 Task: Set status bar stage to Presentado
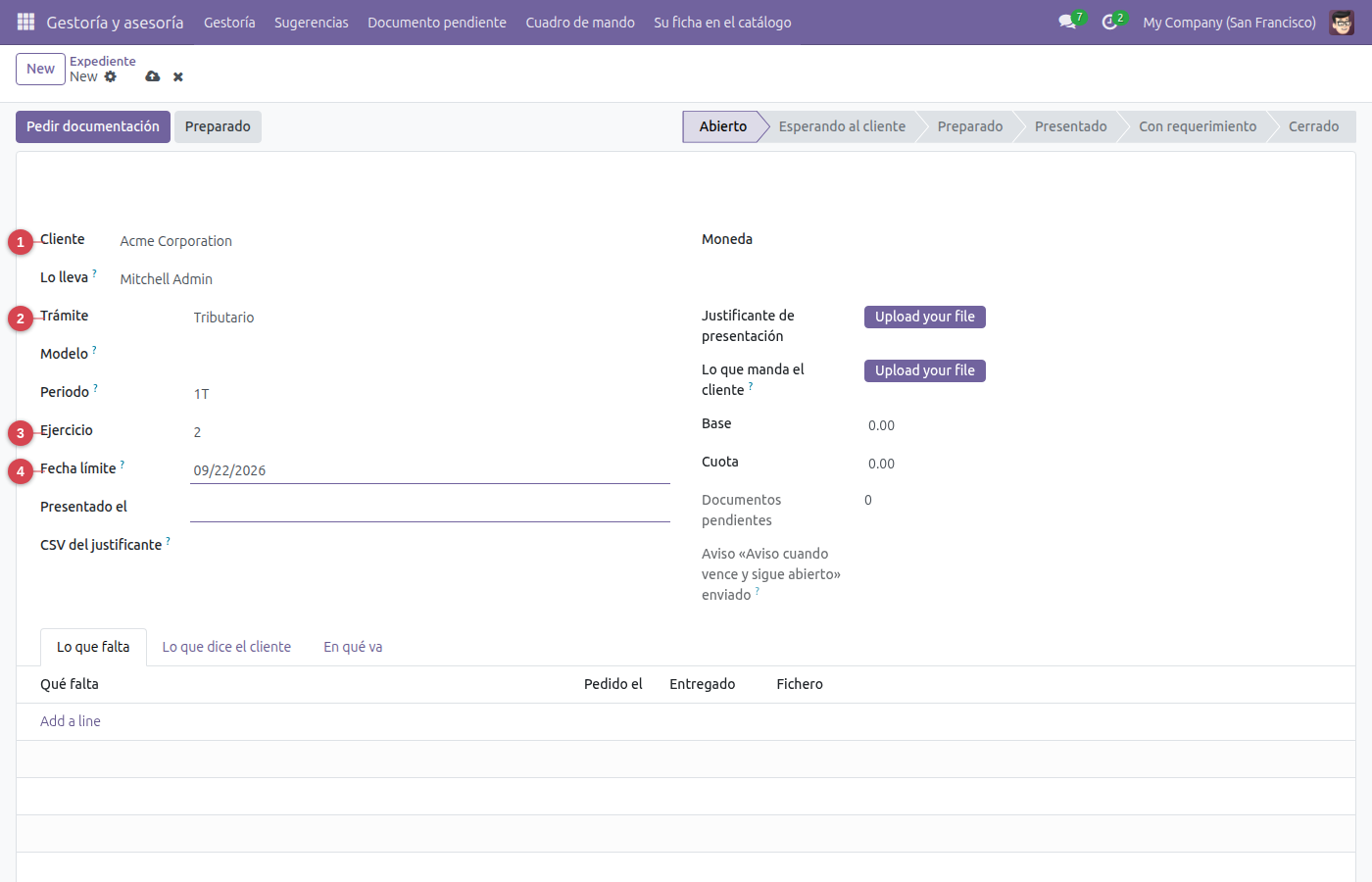point(1070,126)
